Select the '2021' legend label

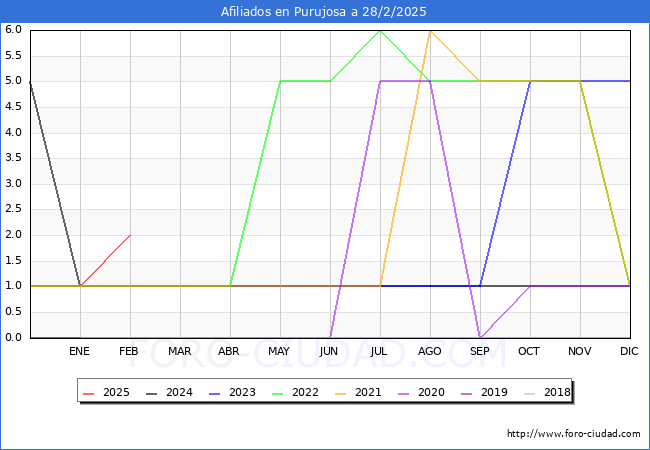[x=368, y=392]
